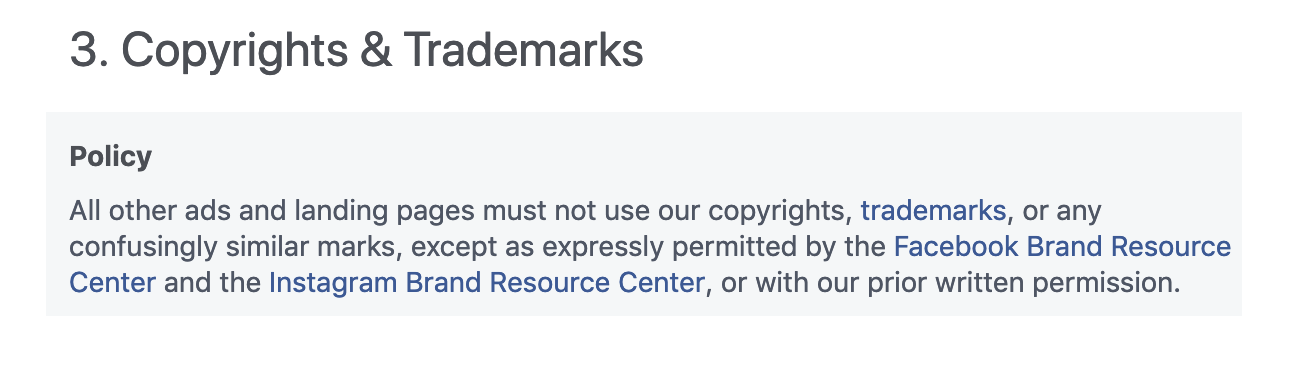Open the trademarks link in policy text
This screenshot has height=366, width=1294.
[933, 211]
